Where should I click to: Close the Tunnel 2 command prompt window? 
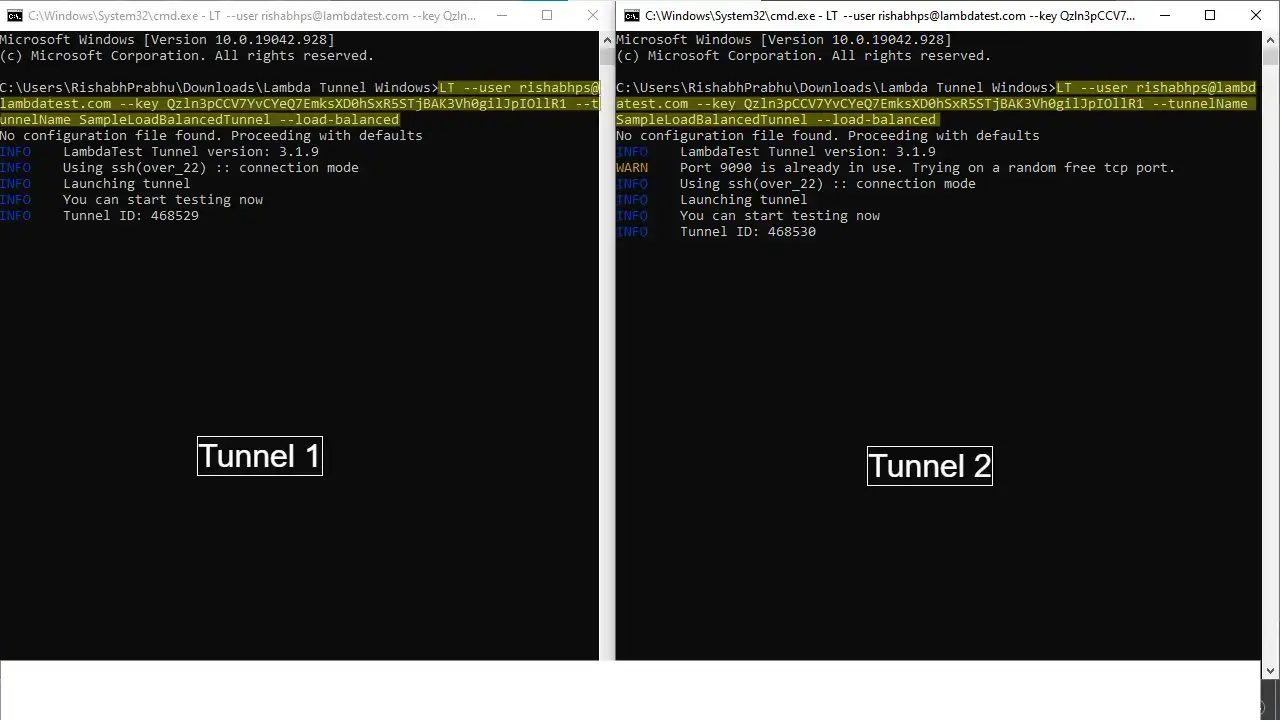1255,16
